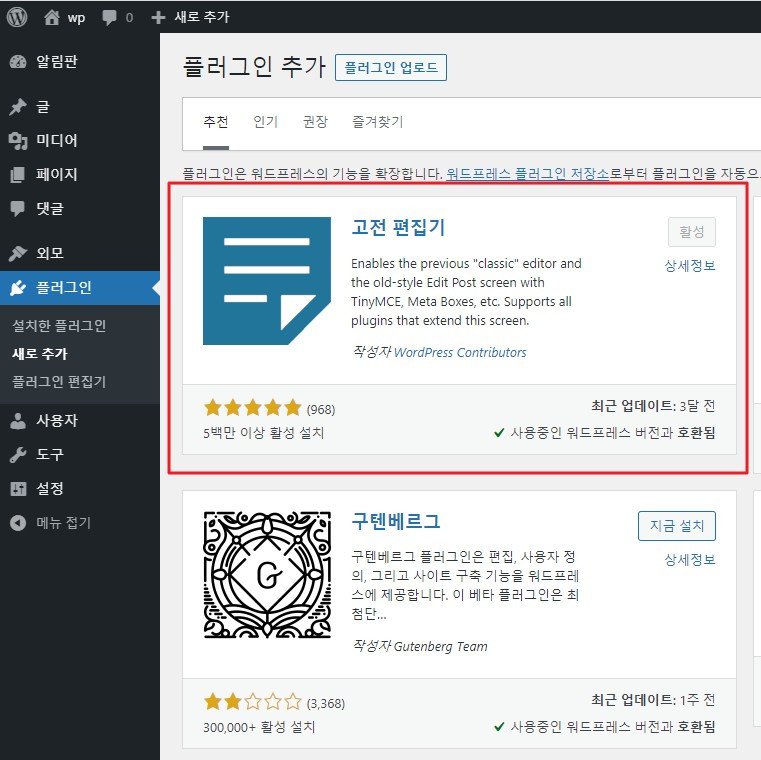Click the (968) rating count
The width and height of the screenshot is (761, 760).
click(321, 410)
